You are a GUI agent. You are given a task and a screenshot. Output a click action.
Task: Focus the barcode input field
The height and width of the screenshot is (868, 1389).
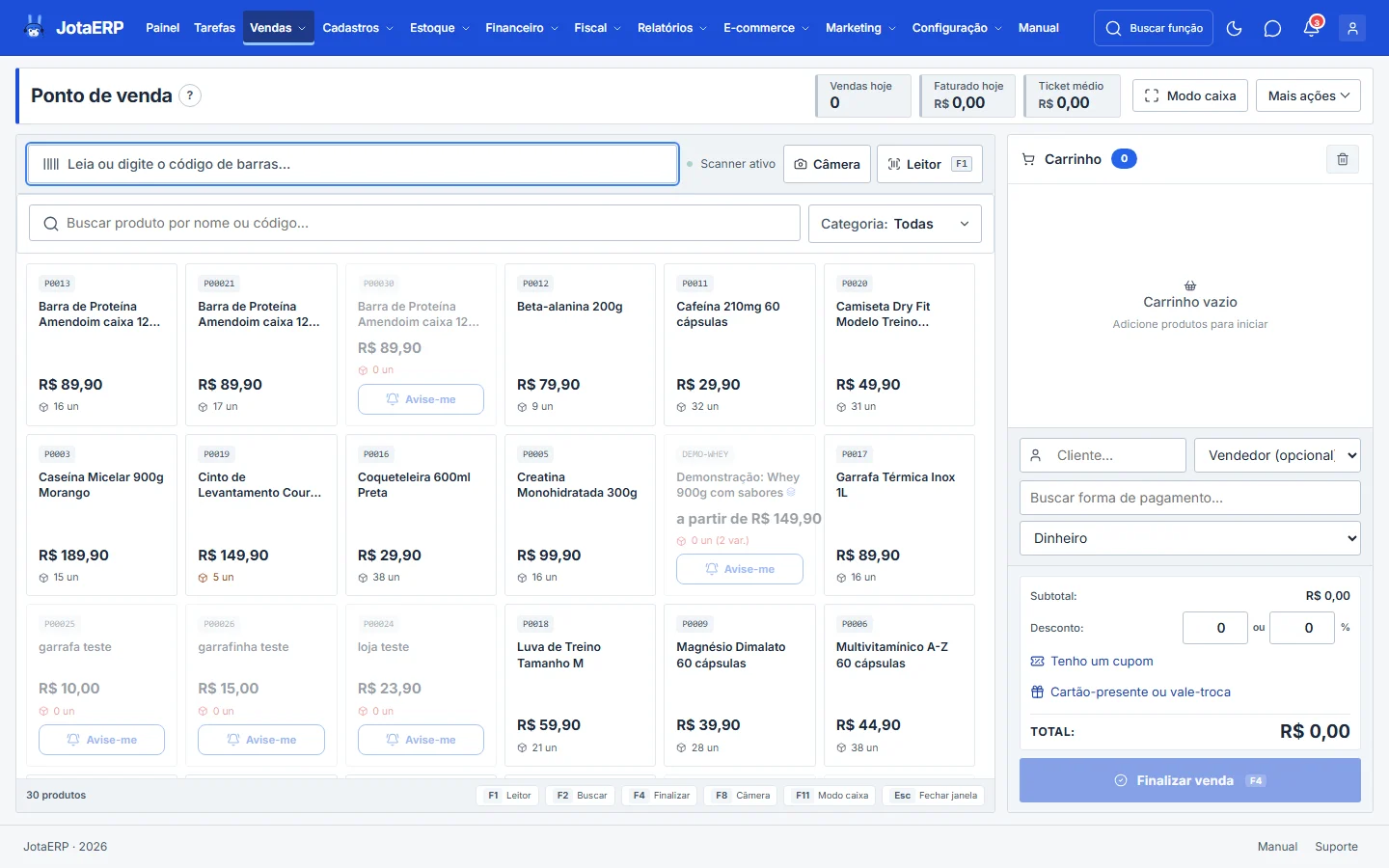[352, 164]
